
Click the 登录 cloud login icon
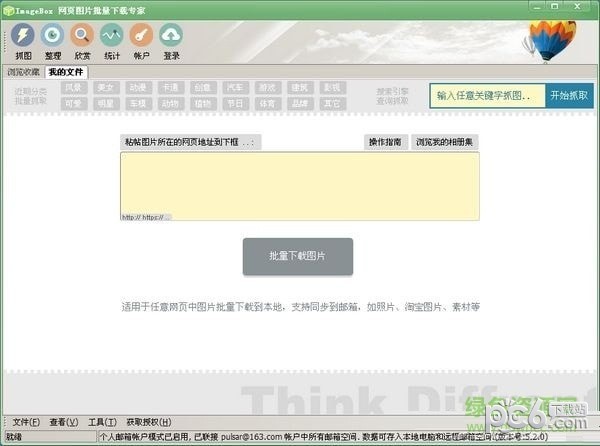(171, 41)
